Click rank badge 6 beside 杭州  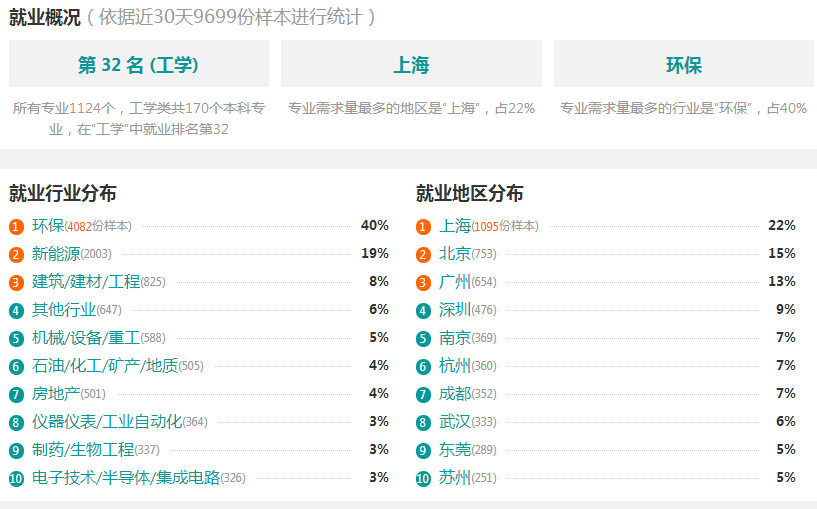click(x=423, y=367)
